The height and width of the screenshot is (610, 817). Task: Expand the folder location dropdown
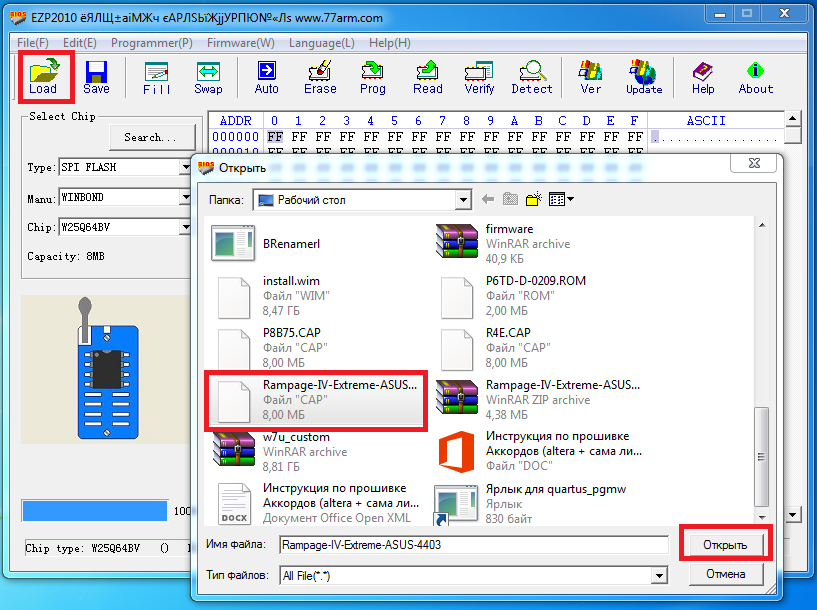coord(463,200)
